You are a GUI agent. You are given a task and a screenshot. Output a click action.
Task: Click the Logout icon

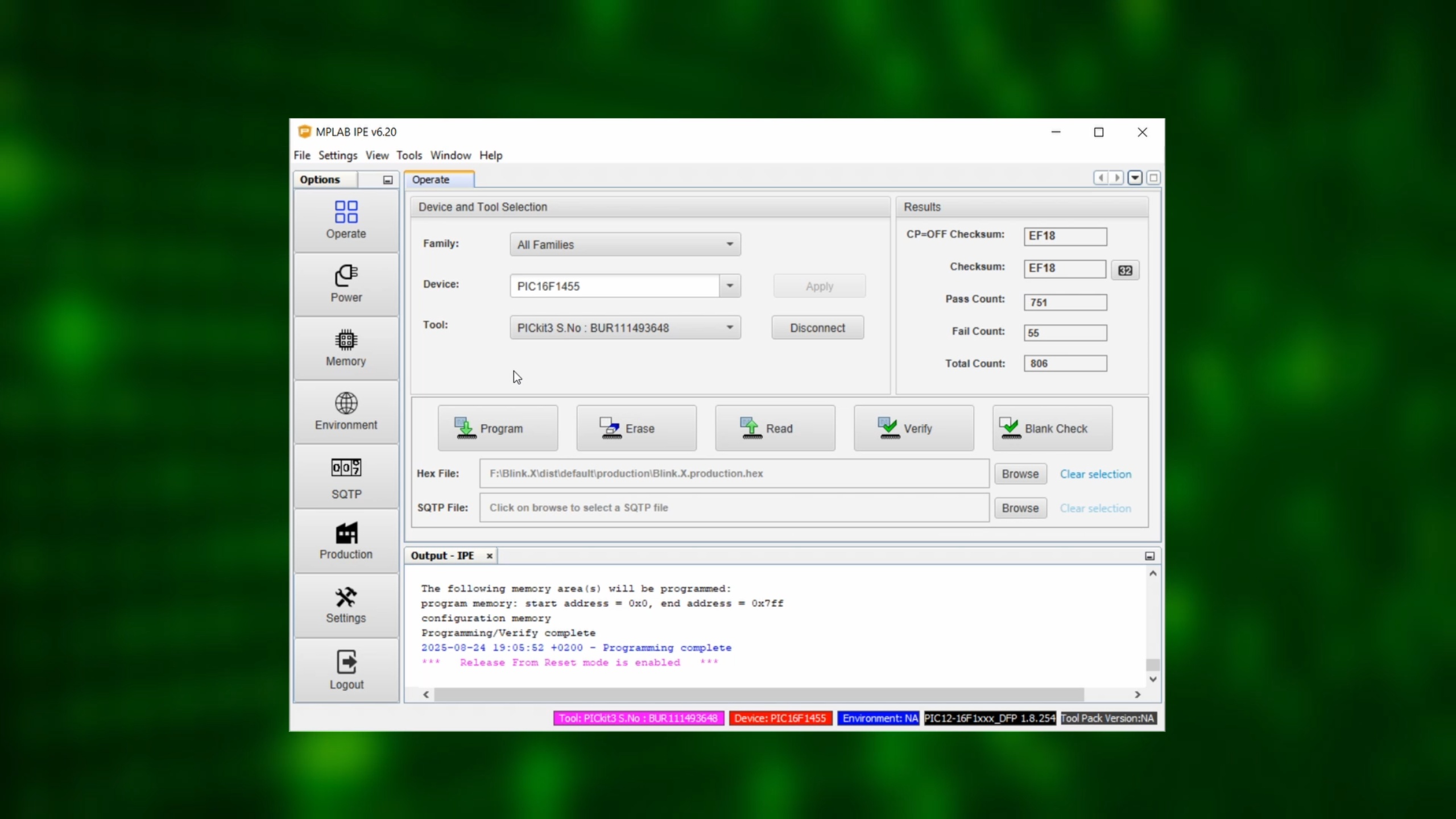click(346, 669)
